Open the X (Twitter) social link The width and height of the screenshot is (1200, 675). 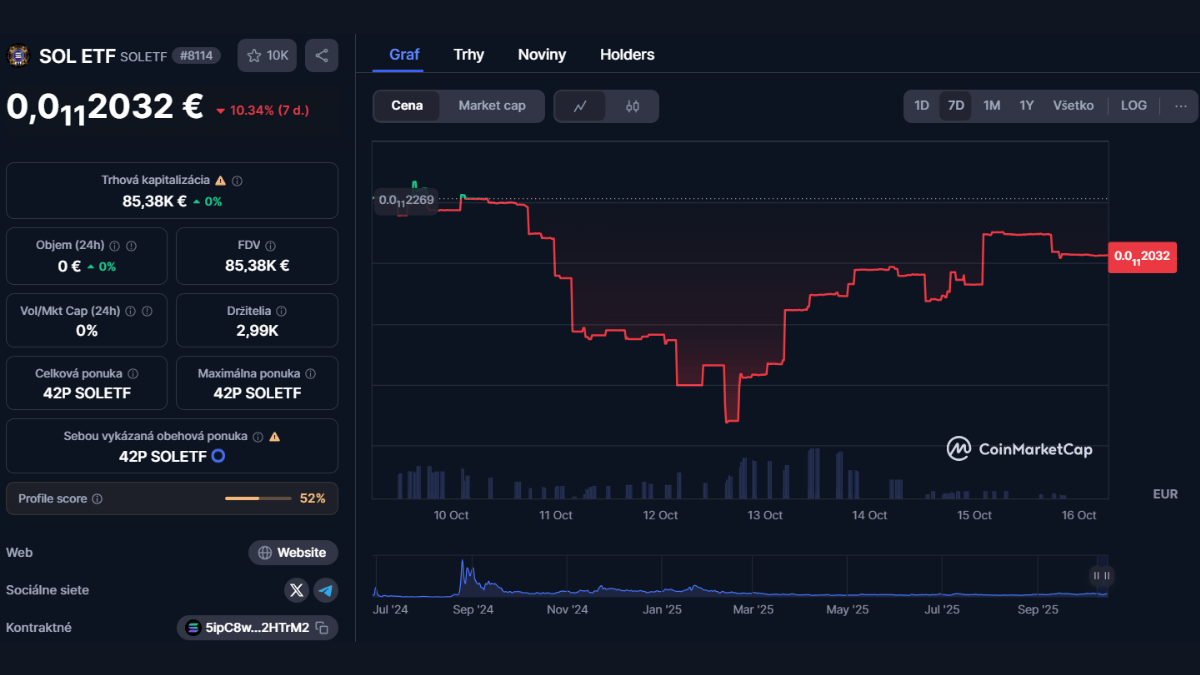click(x=296, y=590)
